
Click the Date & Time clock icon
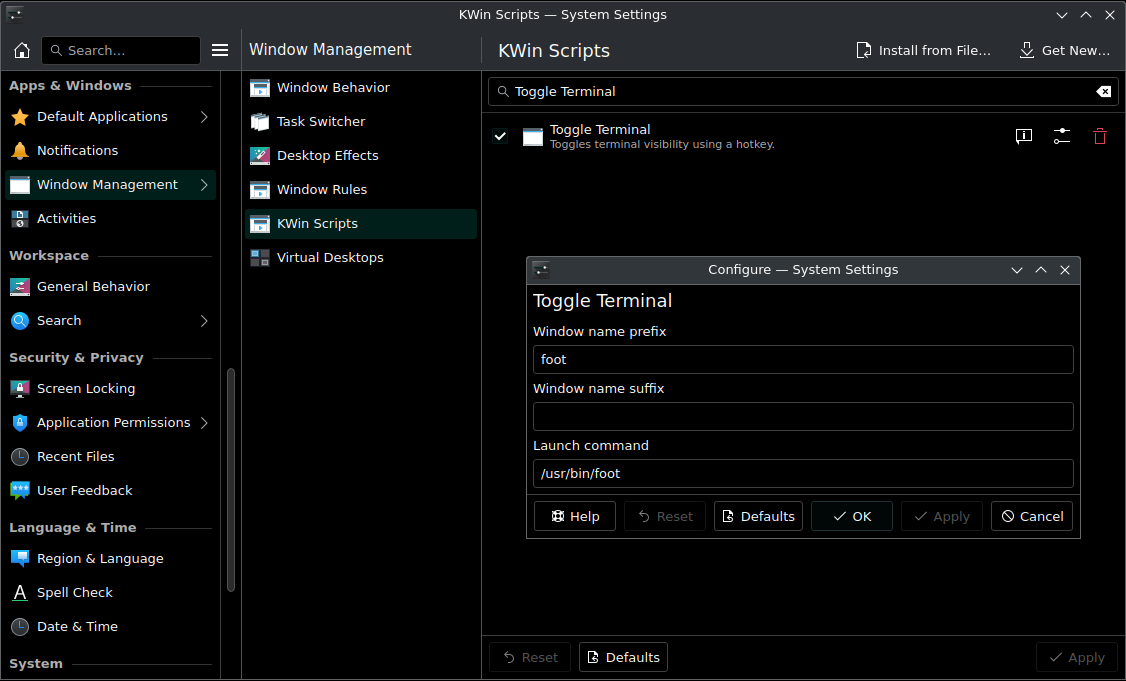pyautogui.click(x=20, y=626)
